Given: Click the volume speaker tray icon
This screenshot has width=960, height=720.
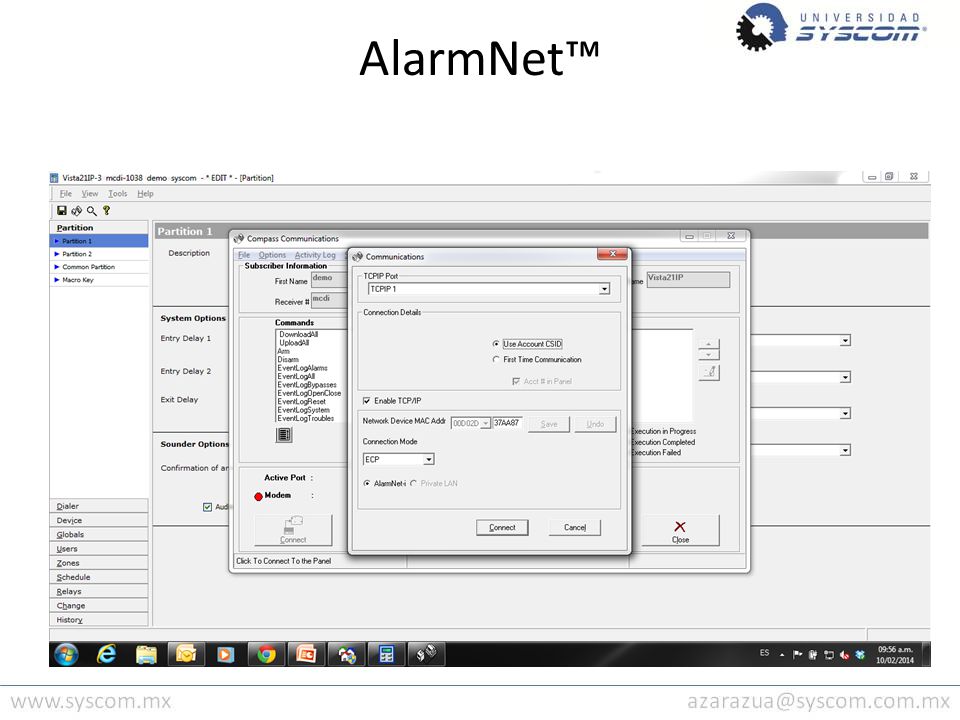Looking at the screenshot, I should coord(845,655).
